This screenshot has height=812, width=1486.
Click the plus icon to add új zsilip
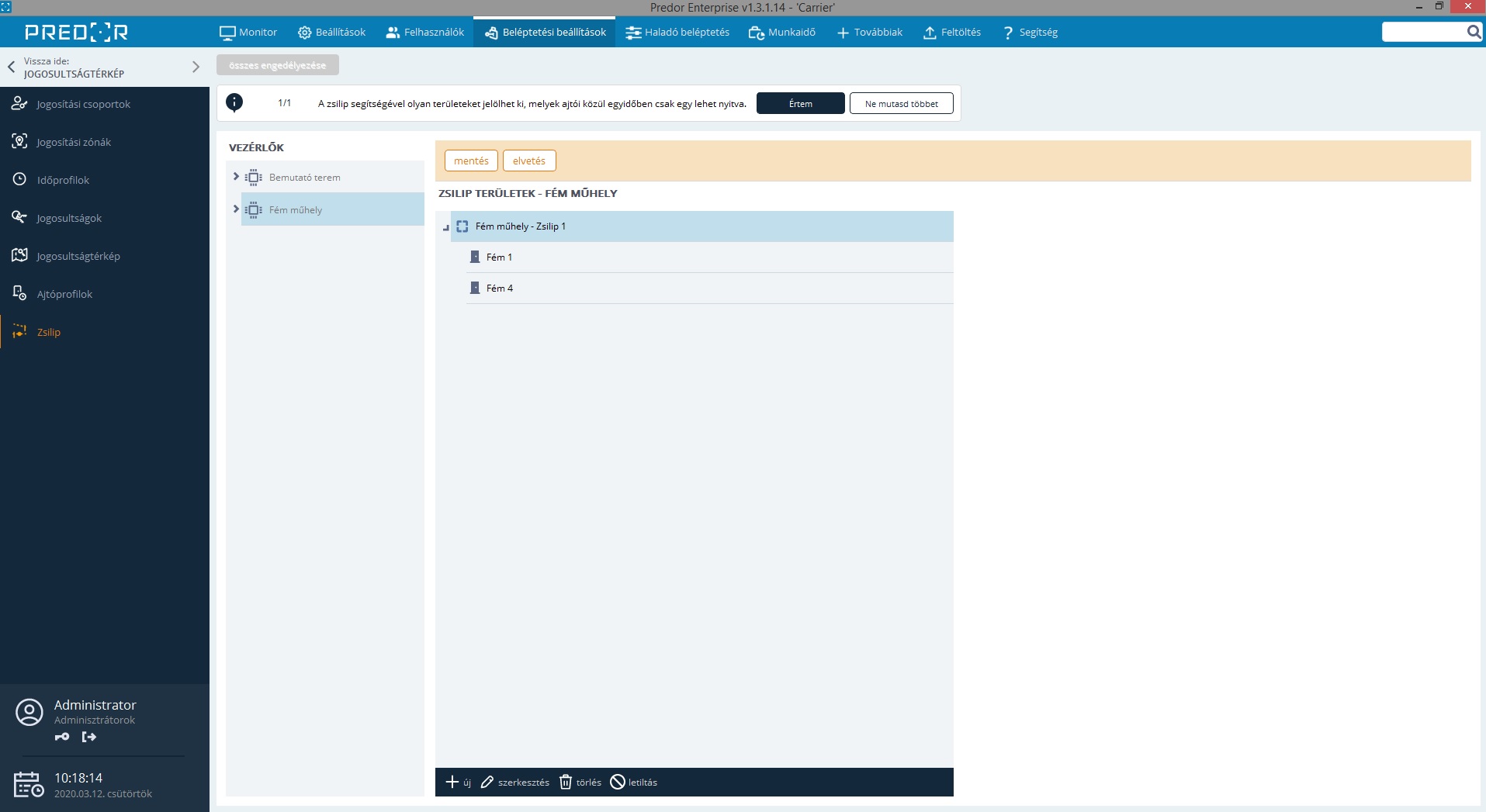[x=452, y=782]
